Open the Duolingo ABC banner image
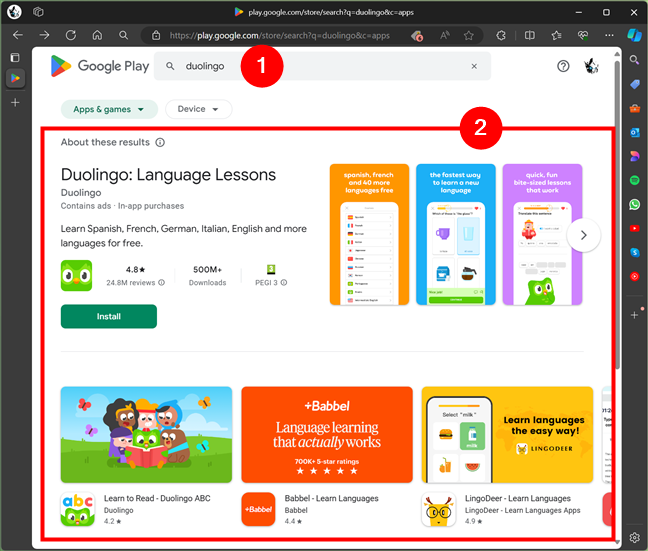The width and height of the screenshot is (648, 551). point(146,434)
